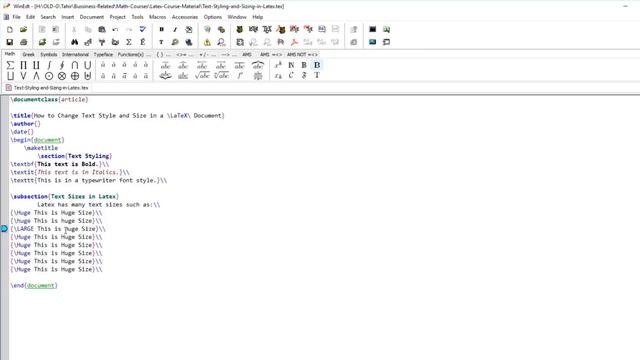Click the Save floppy disk icon
640x360 pixels.
tap(10, 42)
